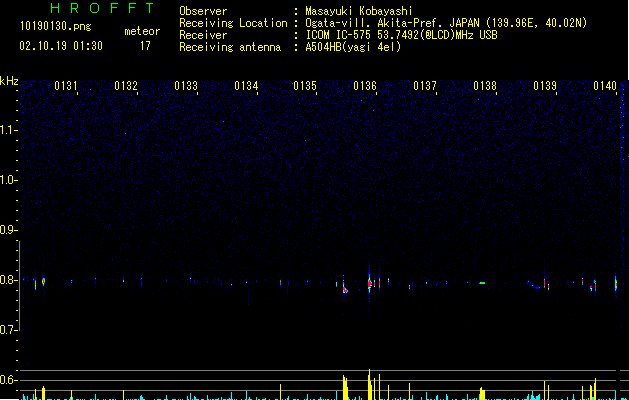This screenshot has width=629, height=400.
Task: Click the 0137 time marker
Action: 425,86
